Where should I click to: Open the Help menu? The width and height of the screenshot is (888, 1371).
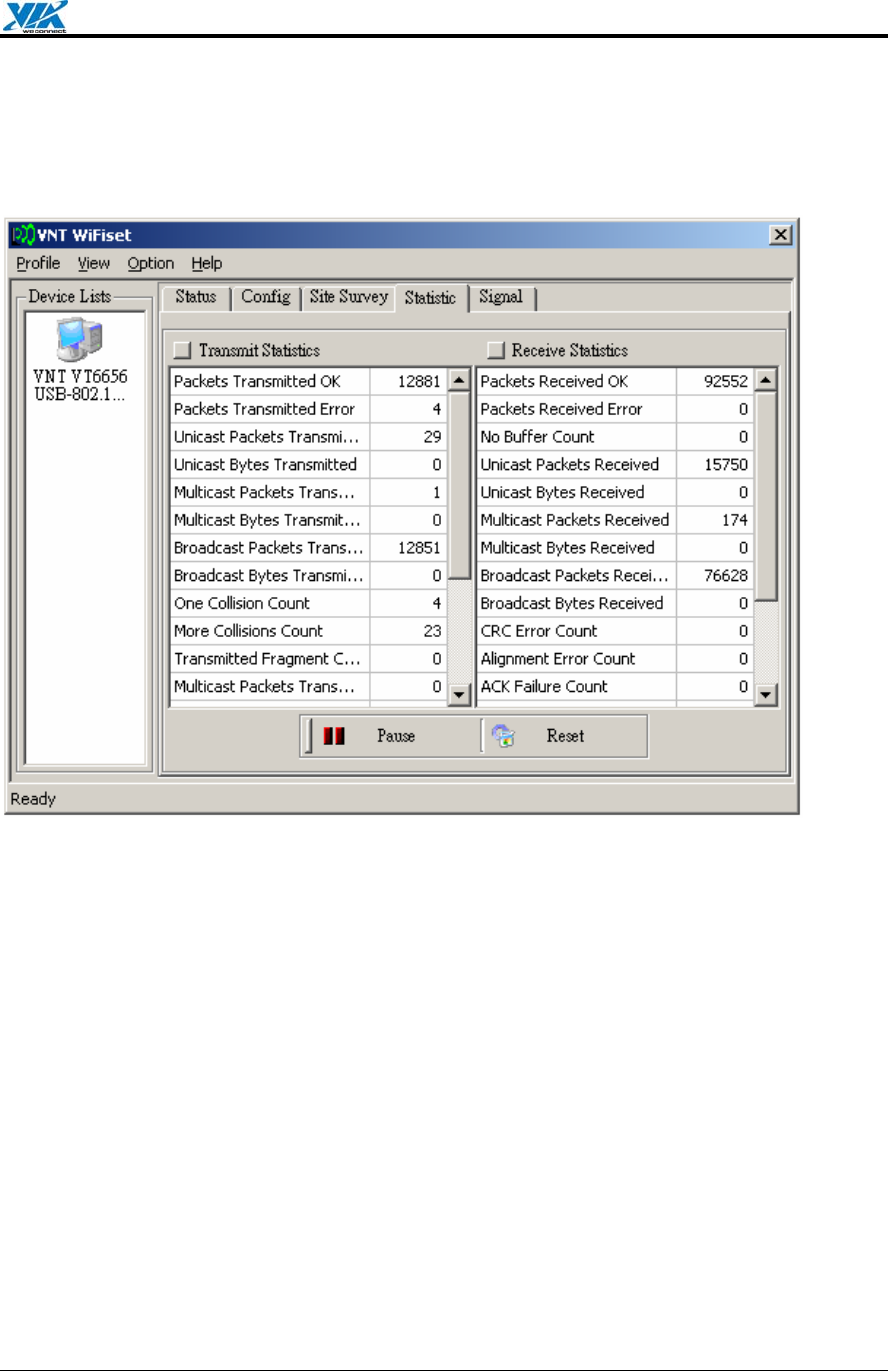207,264
